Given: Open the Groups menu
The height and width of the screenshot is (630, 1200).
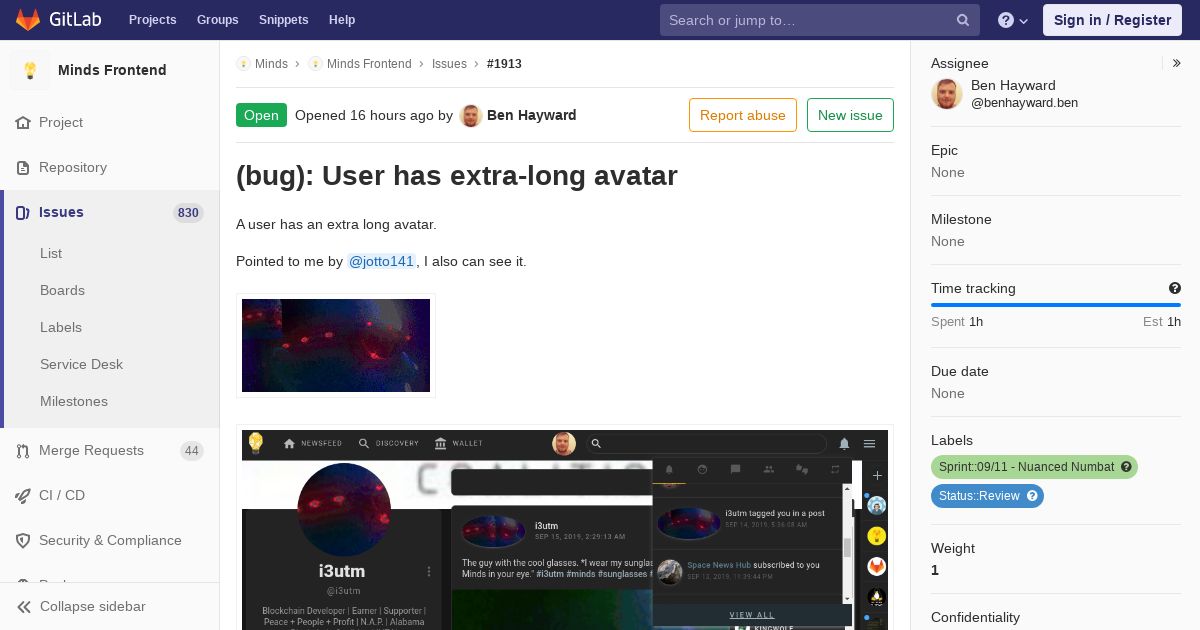Looking at the screenshot, I should coord(217,20).
